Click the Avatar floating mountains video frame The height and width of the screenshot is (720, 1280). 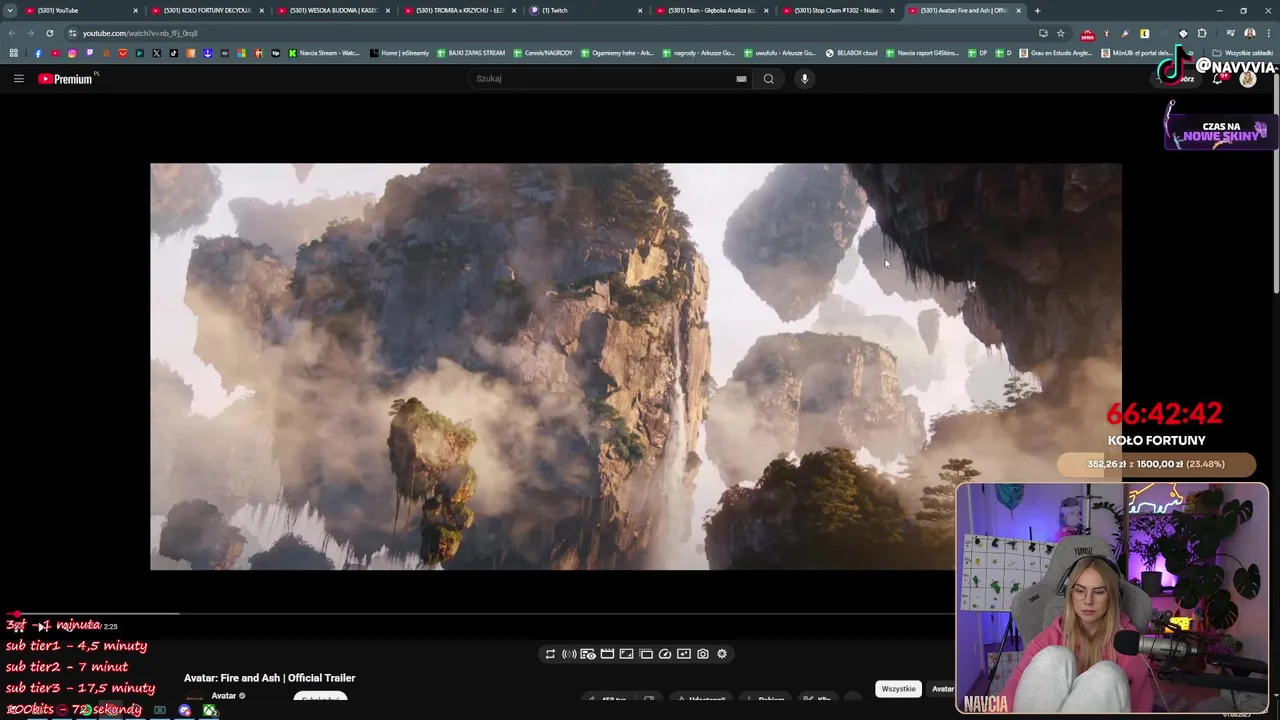coord(636,366)
